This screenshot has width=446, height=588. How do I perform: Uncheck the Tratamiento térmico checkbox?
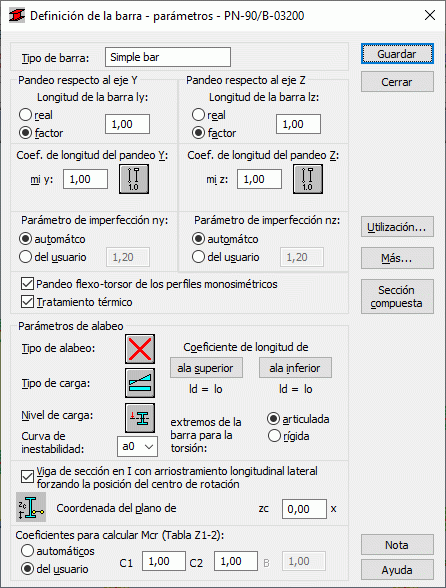point(27,302)
